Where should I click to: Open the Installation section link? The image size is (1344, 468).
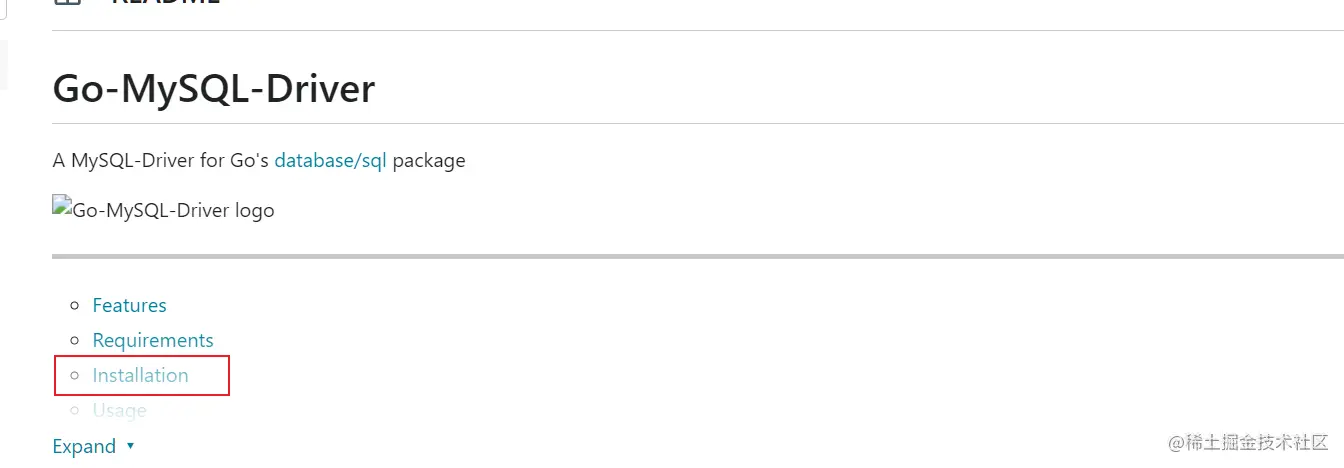140,375
